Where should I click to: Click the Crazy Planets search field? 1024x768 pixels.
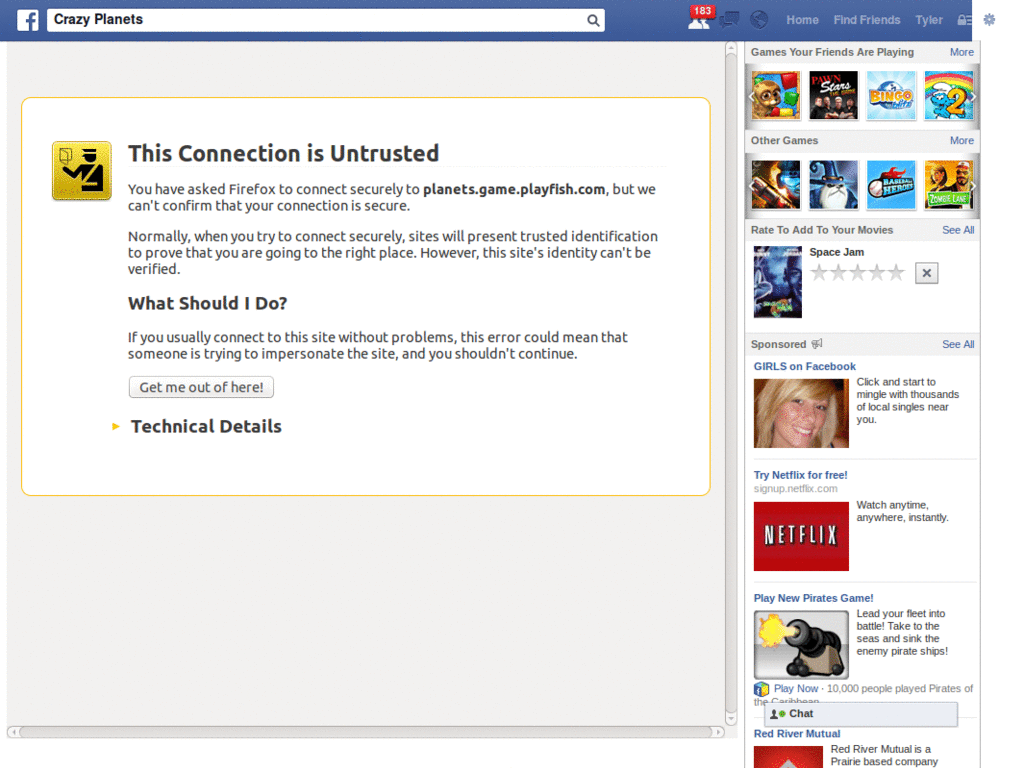pyautogui.click(x=325, y=20)
